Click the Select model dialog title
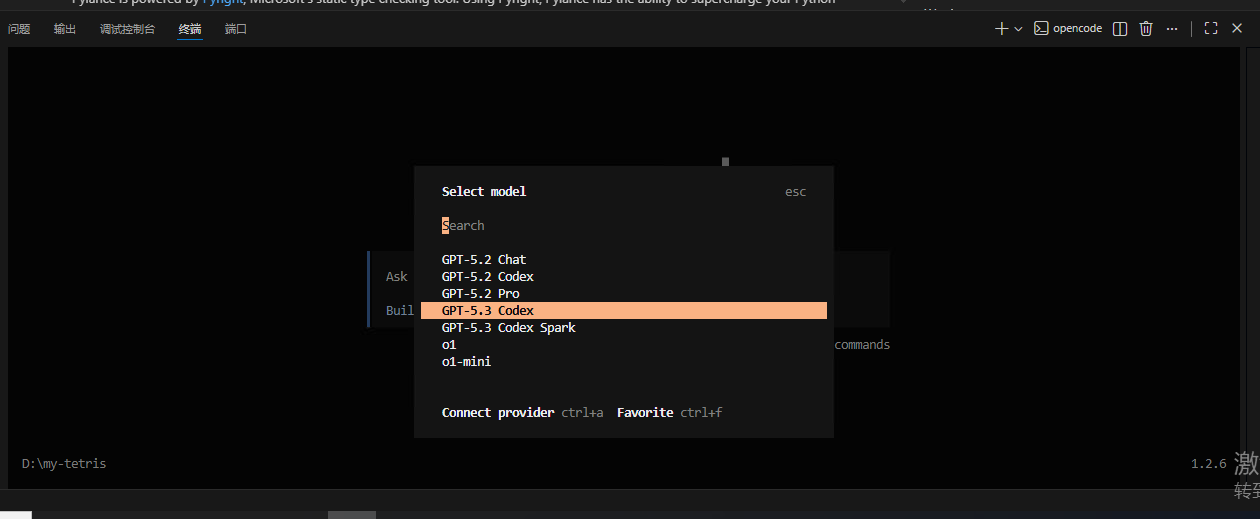This screenshot has width=1260, height=519. (x=484, y=192)
